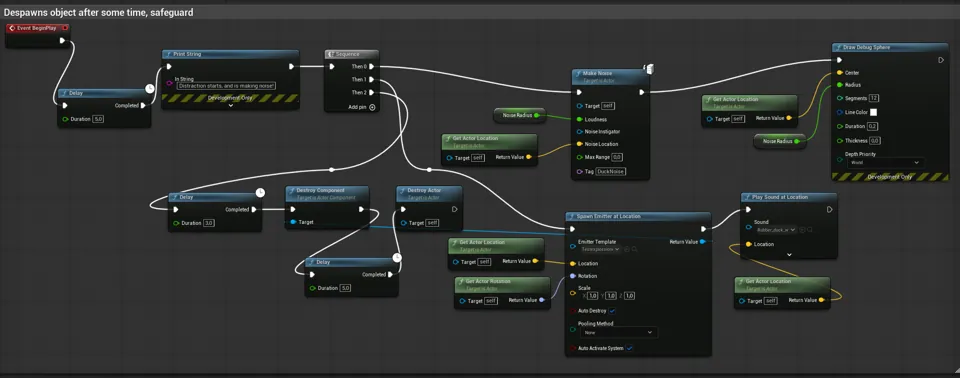960x378 pixels.
Task: Click the browse magnifier beside Emitter Template
Action: 635,249
